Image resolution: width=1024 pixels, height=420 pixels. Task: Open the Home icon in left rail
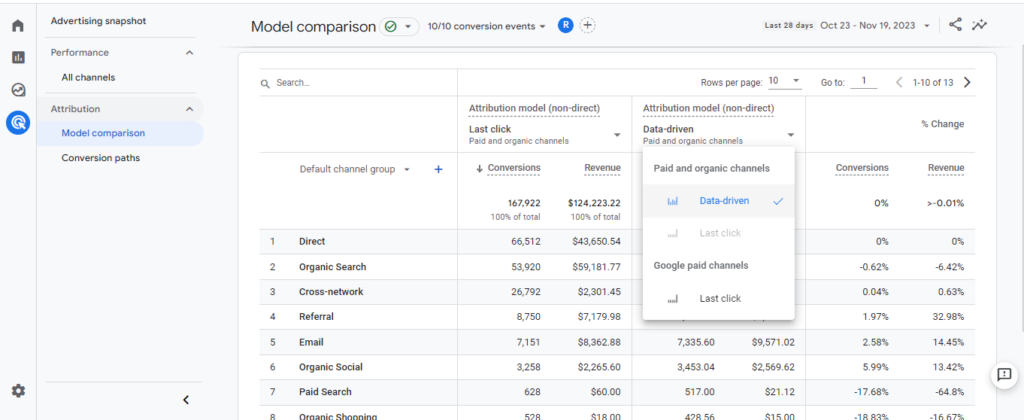coord(18,25)
